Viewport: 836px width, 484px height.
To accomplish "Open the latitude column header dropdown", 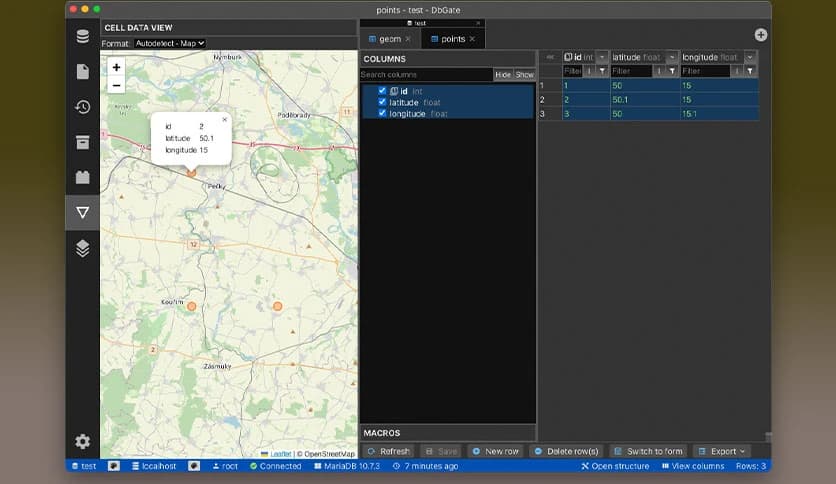I will 672,57.
